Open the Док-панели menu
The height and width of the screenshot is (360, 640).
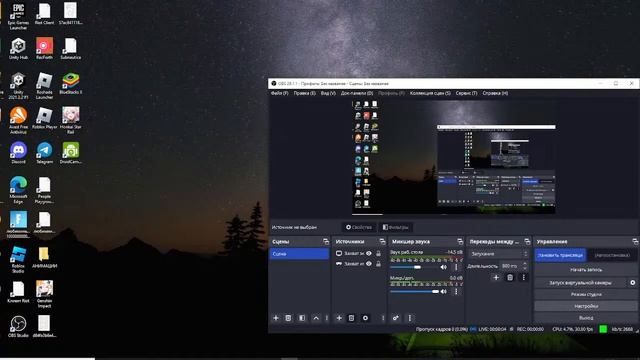click(357, 93)
